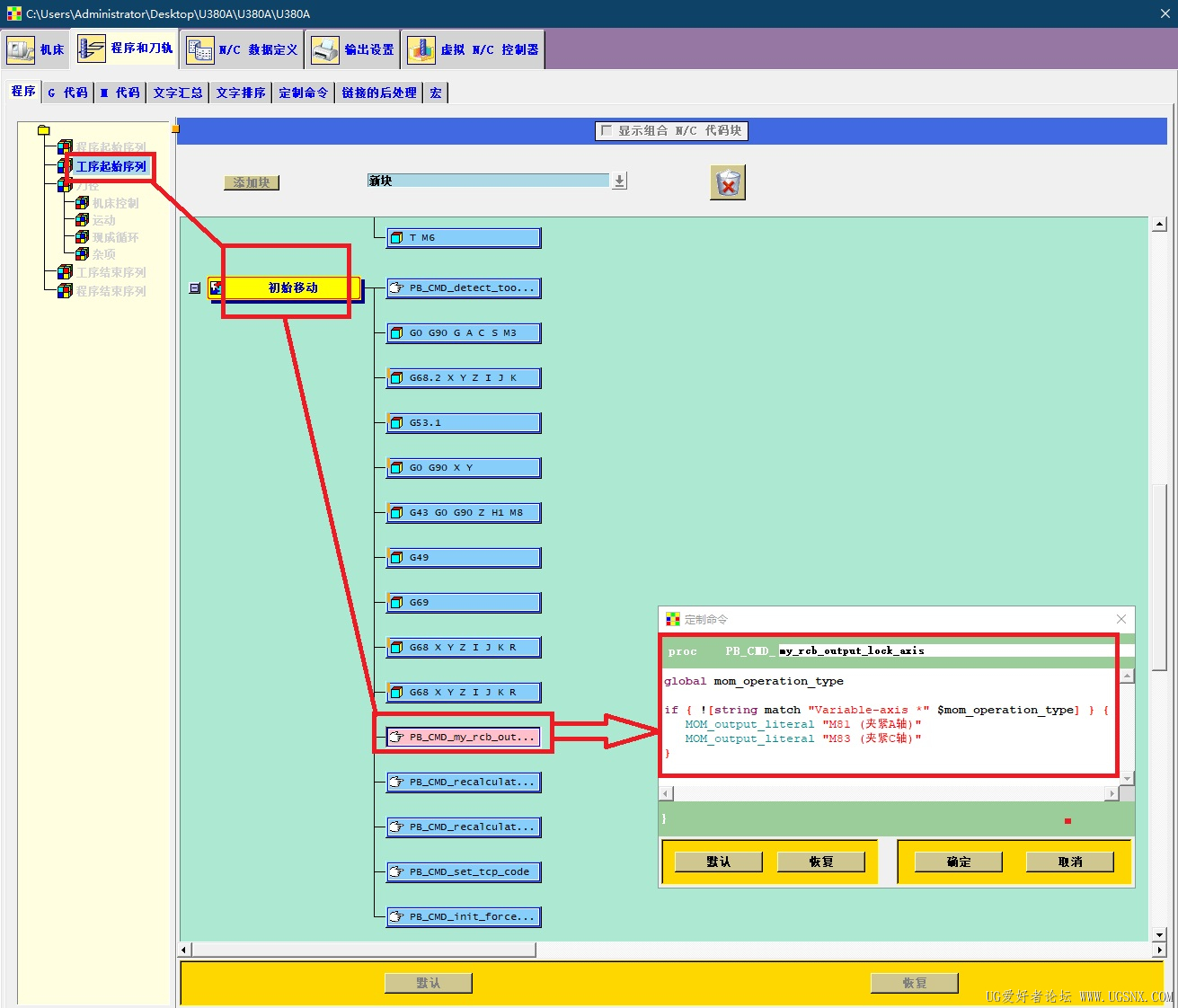Click 默认 in the 定制命令 dialog
1178x1008 pixels.
(x=718, y=862)
